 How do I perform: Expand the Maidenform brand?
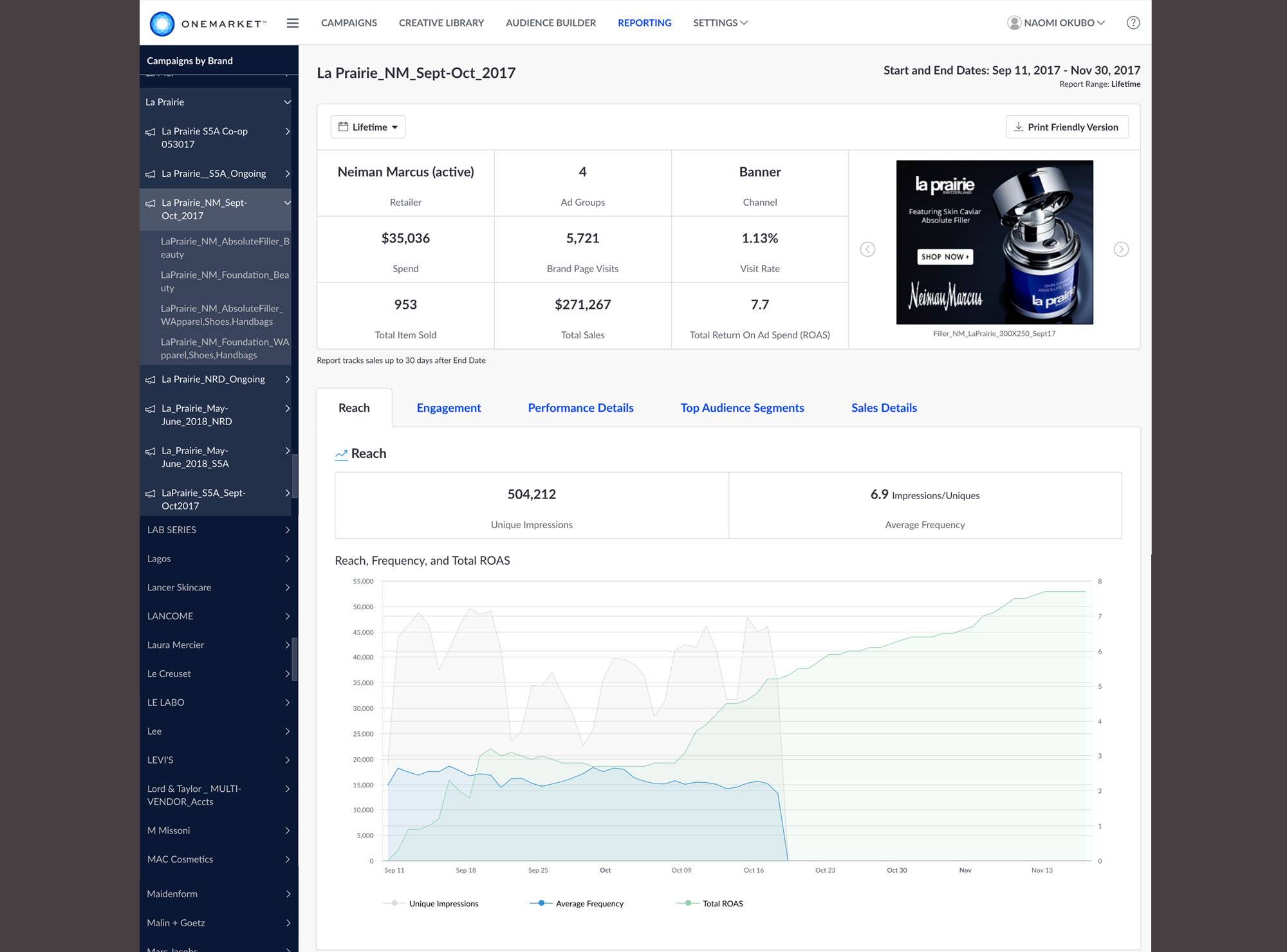(288, 894)
